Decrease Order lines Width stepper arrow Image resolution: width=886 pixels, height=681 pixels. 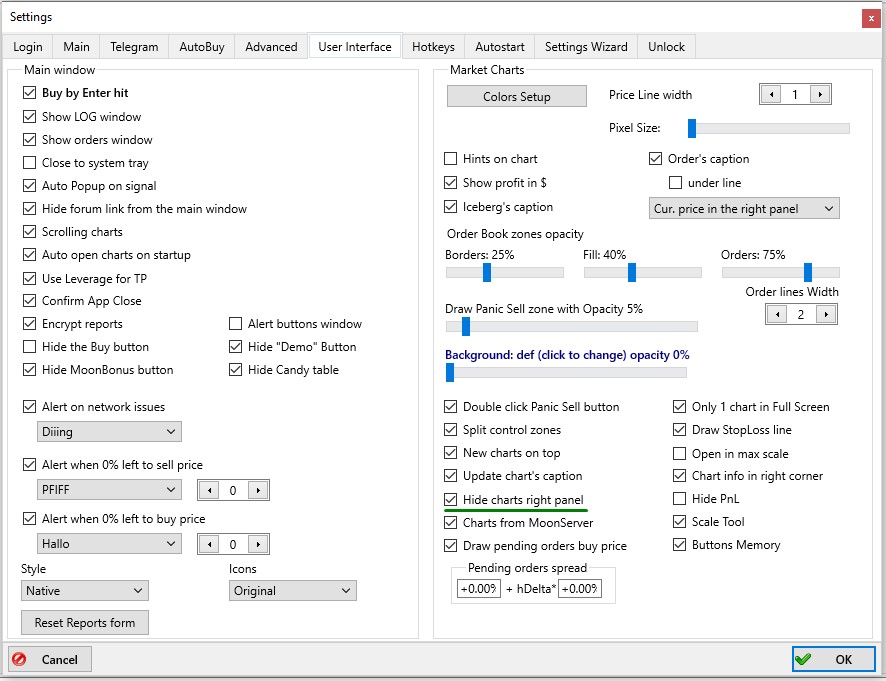[777, 314]
